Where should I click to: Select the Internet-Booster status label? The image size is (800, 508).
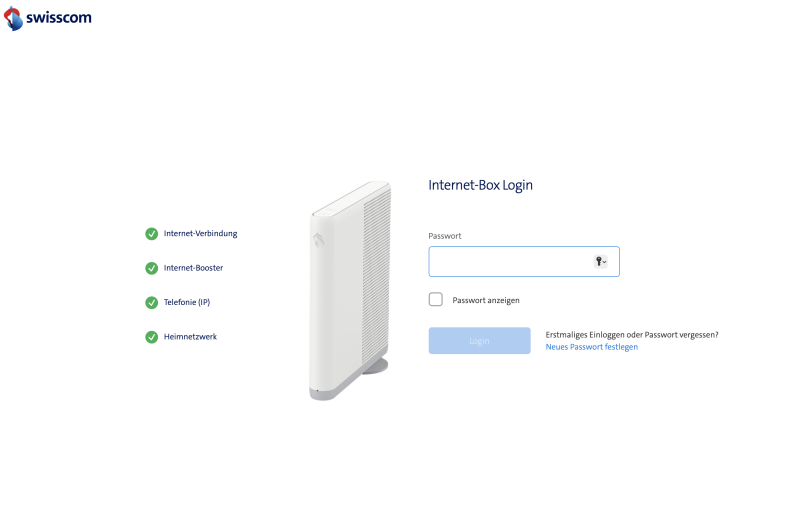pyautogui.click(x=193, y=268)
